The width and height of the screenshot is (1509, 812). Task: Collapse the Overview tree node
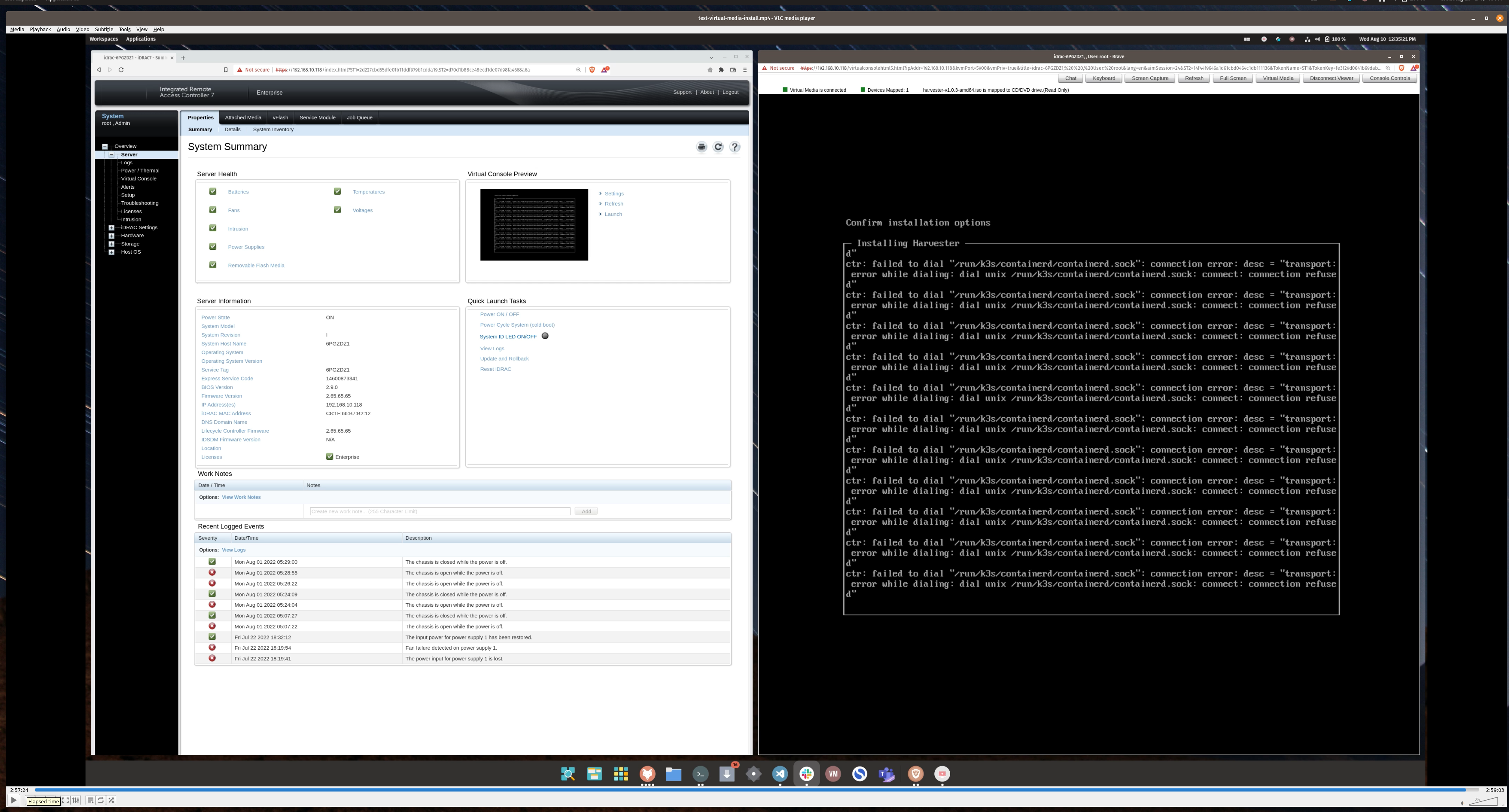point(105,146)
